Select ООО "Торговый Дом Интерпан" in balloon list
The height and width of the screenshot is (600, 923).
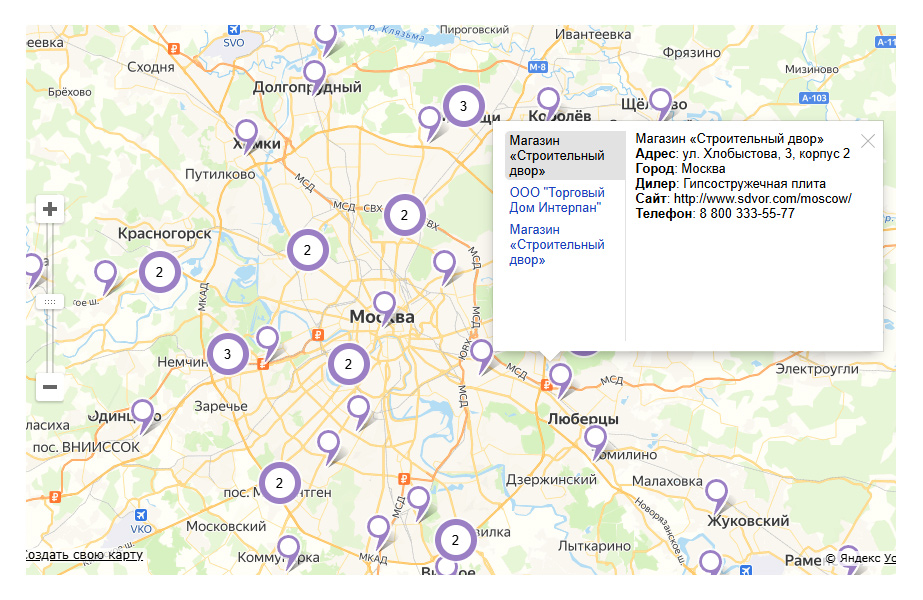pyautogui.click(x=557, y=200)
